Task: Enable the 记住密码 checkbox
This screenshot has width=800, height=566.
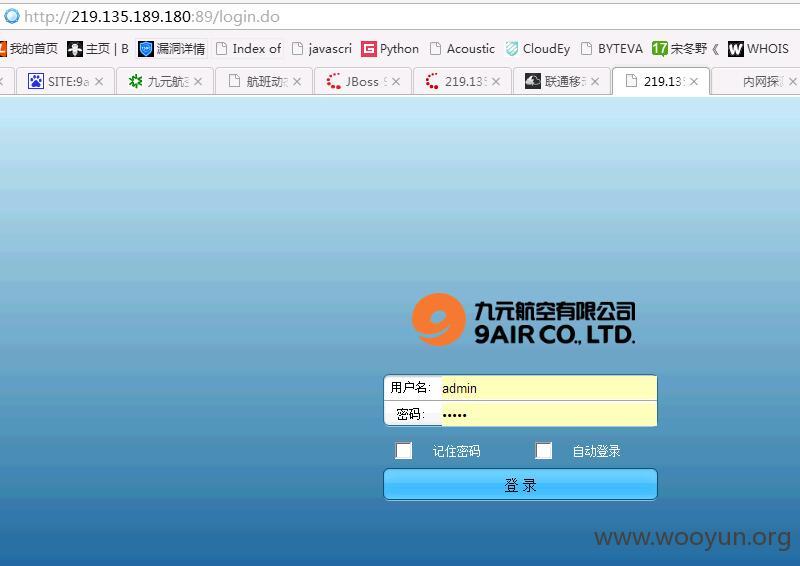Action: (x=404, y=451)
